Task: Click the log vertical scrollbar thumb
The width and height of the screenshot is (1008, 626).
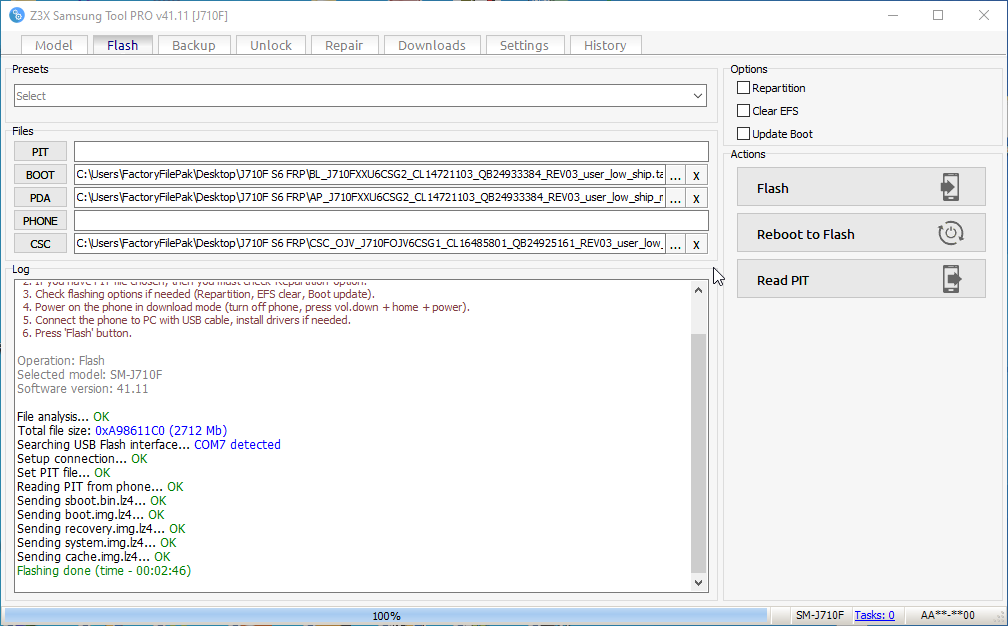Action: click(698, 453)
